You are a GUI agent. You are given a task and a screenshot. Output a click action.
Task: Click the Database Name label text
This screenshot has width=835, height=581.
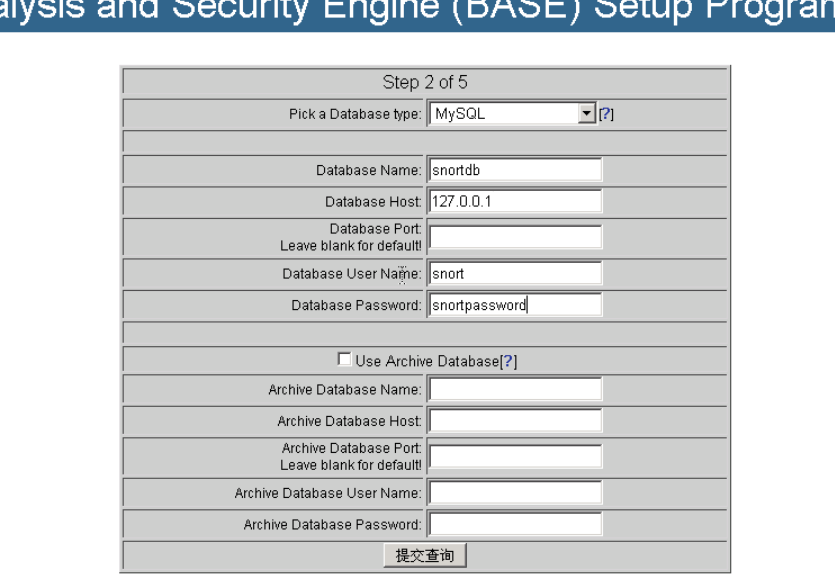click(x=368, y=171)
